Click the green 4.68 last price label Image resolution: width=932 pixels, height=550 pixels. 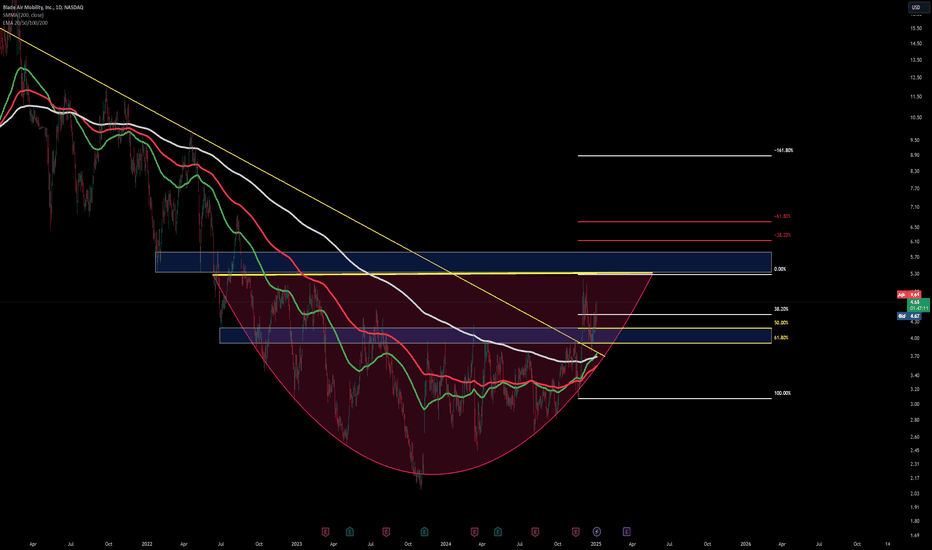[919, 305]
